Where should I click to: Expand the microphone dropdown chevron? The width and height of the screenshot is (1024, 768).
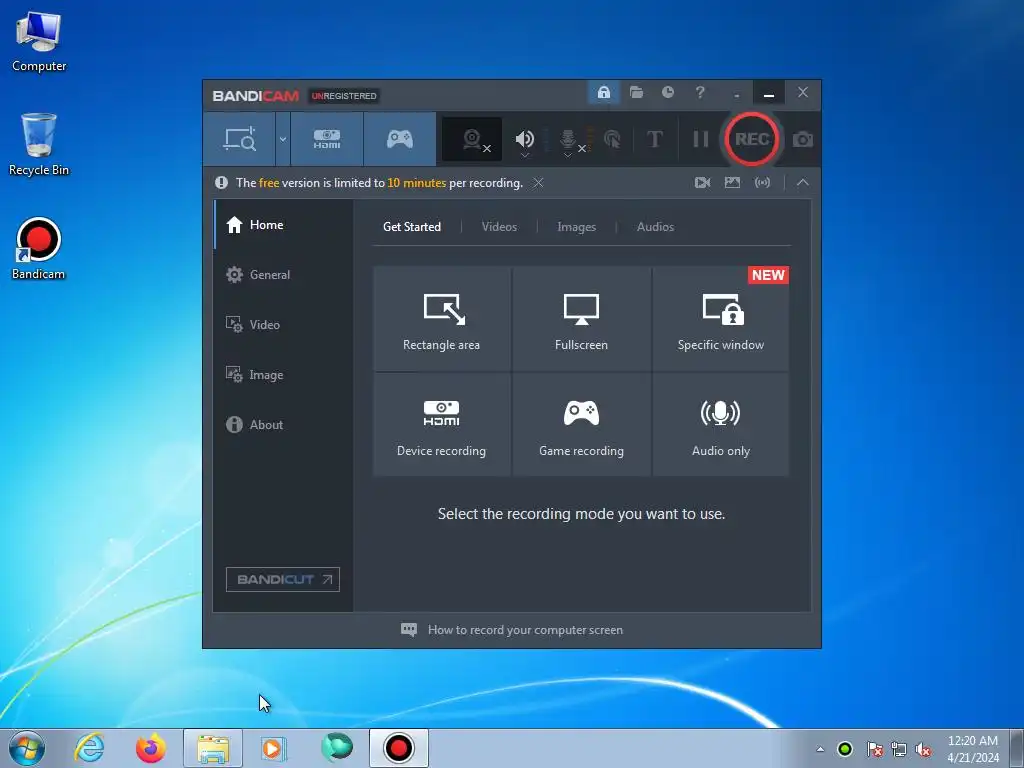(568, 155)
